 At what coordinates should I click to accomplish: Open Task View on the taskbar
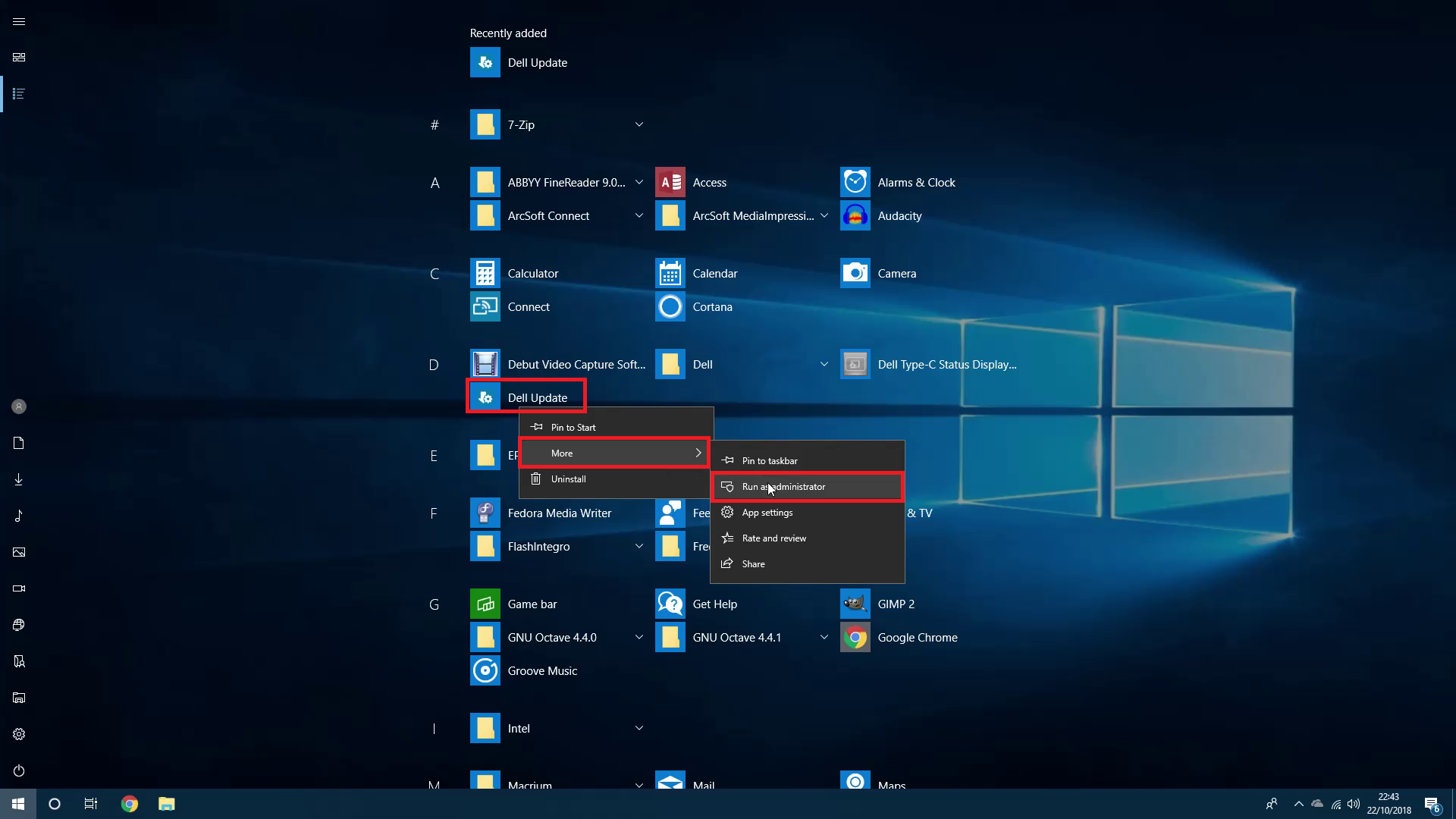[x=91, y=804]
